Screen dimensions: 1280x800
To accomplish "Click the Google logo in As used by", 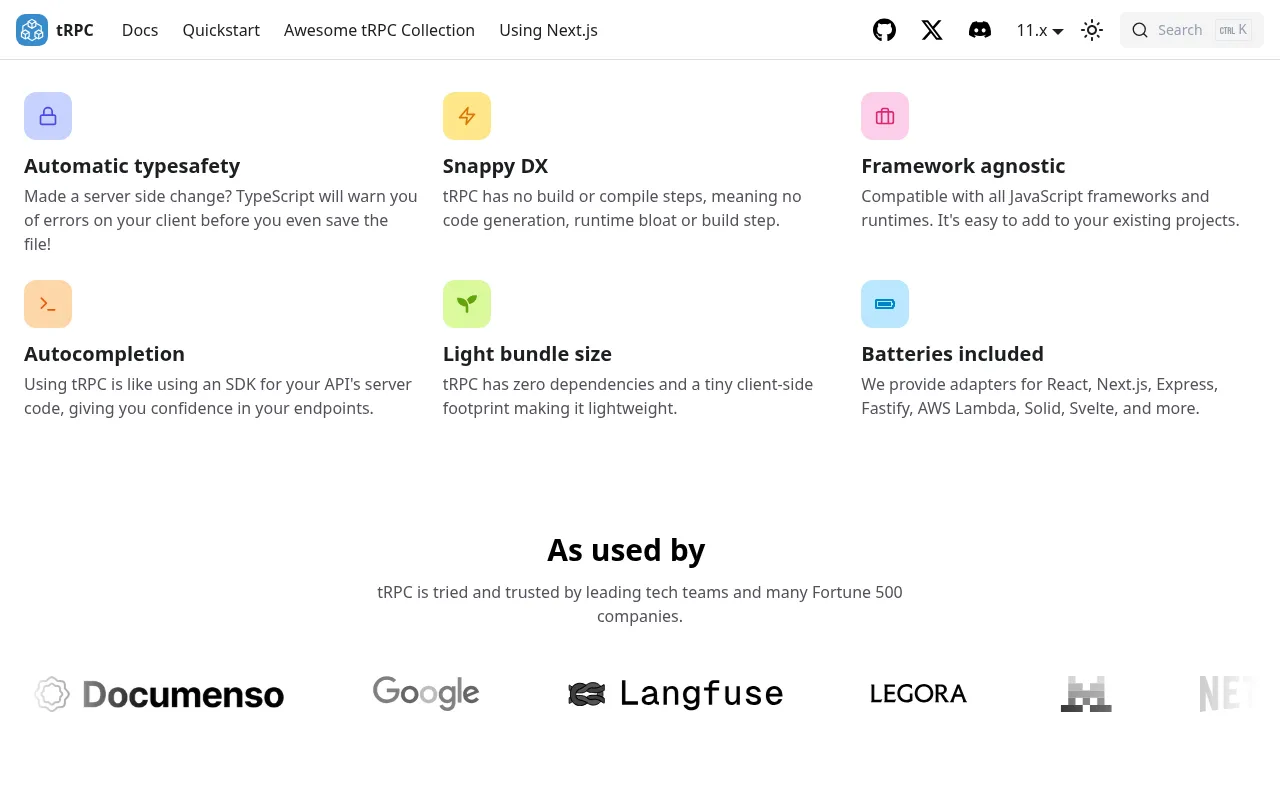I will (x=426, y=693).
